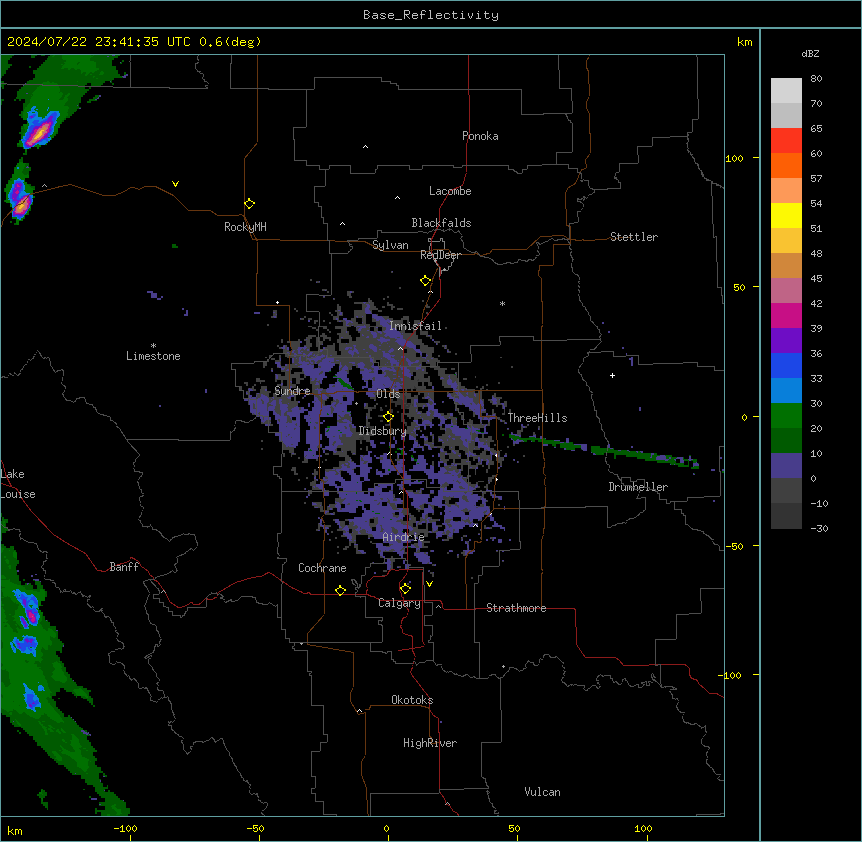Screen dimensions: 862x842
Task: Pick the orange 57-60 dBZ legend swatch
Action: tap(786, 165)
